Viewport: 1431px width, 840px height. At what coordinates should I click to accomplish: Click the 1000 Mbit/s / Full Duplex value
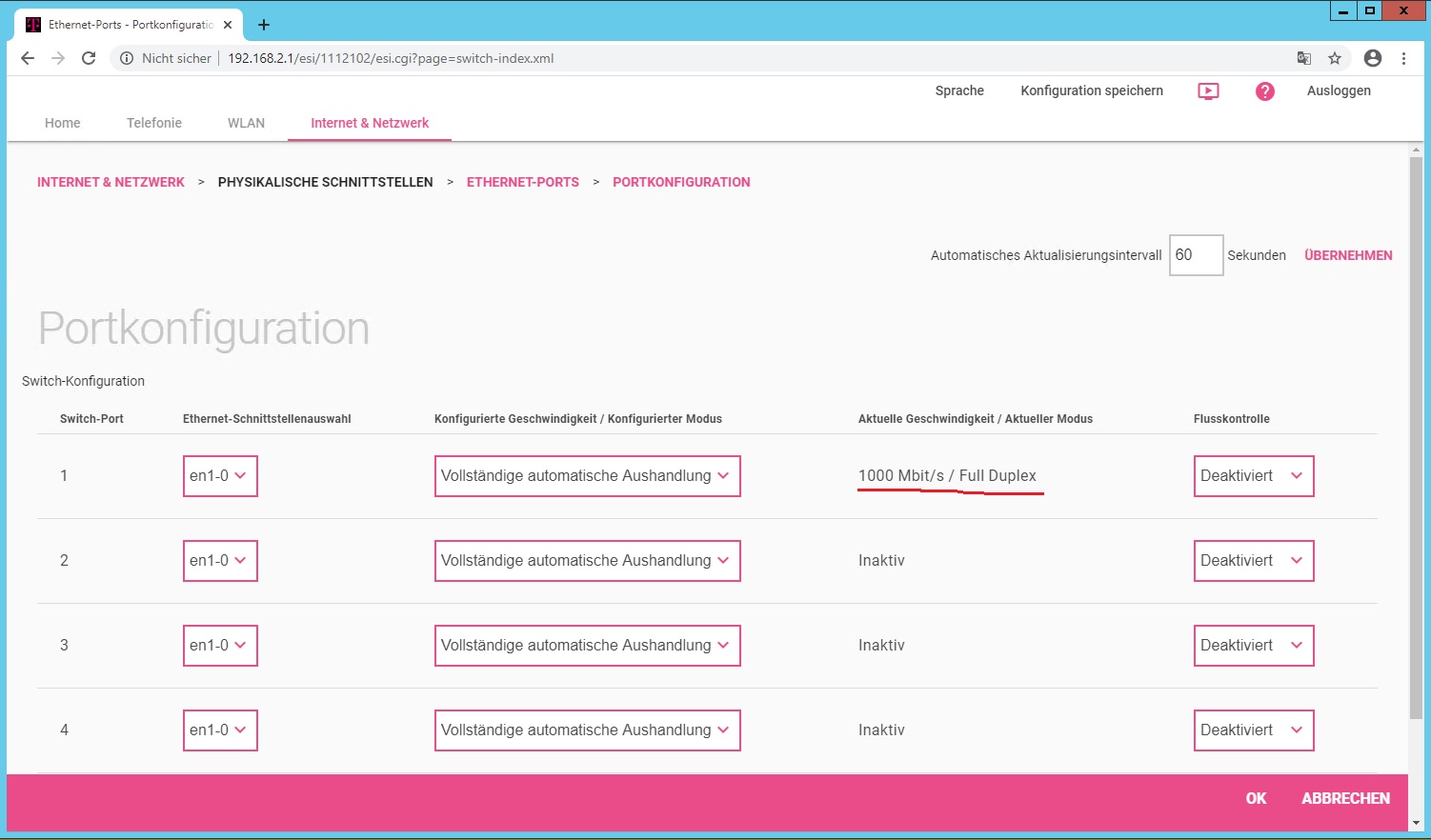(x=947, y=475)
